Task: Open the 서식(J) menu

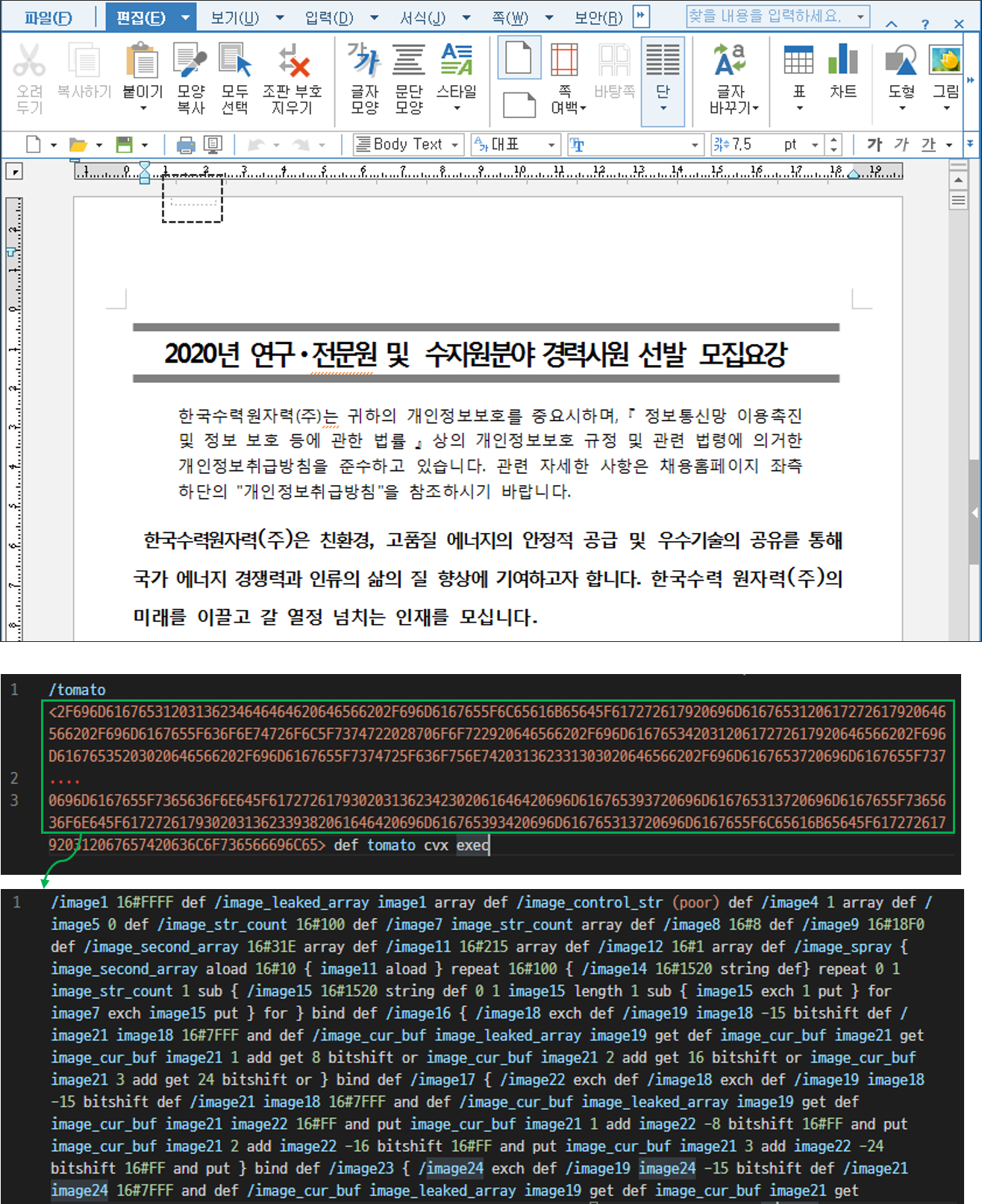Action: click(422, 17)
